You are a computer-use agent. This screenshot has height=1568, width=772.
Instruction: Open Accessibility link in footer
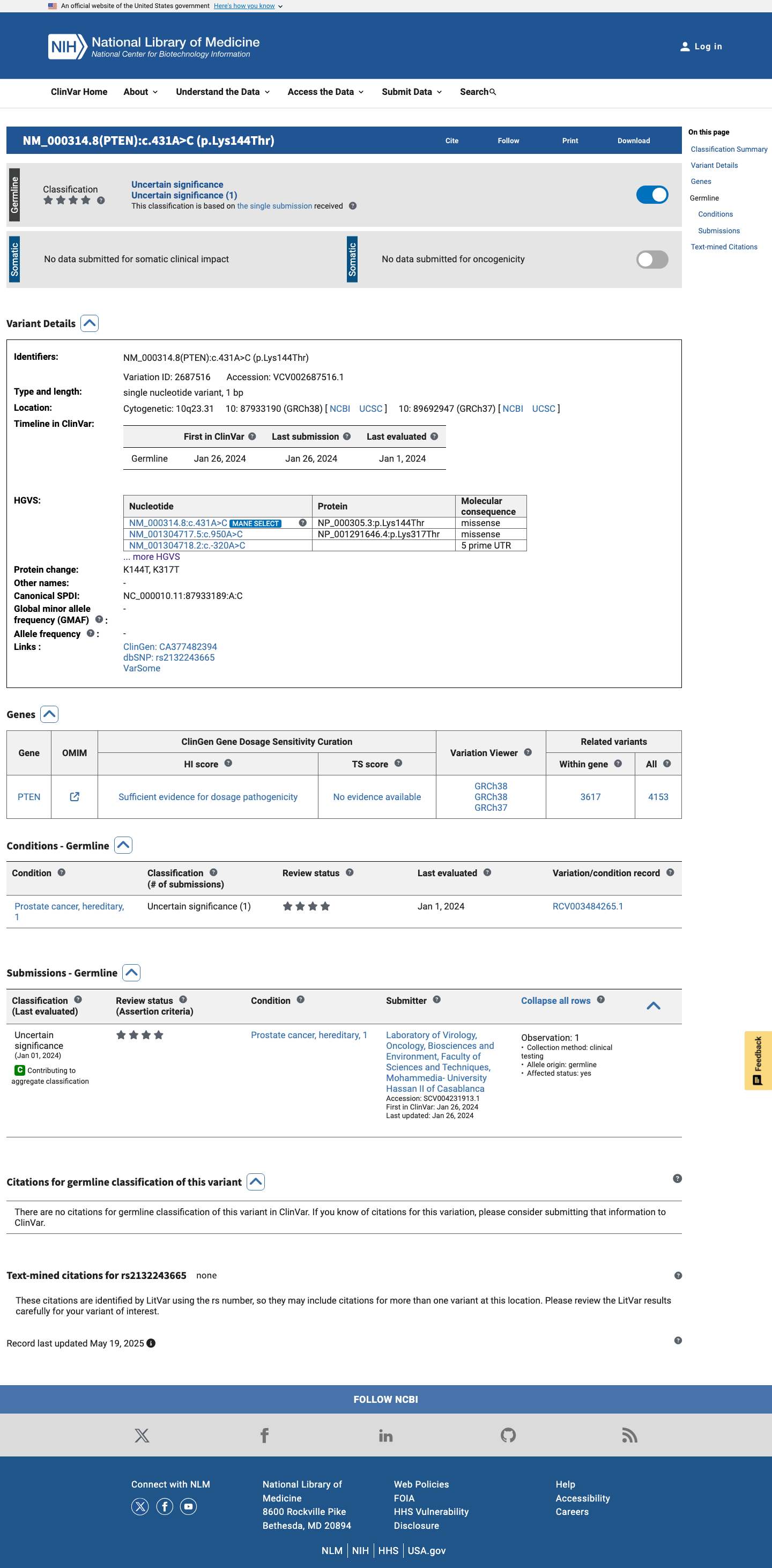point(582,1498)
